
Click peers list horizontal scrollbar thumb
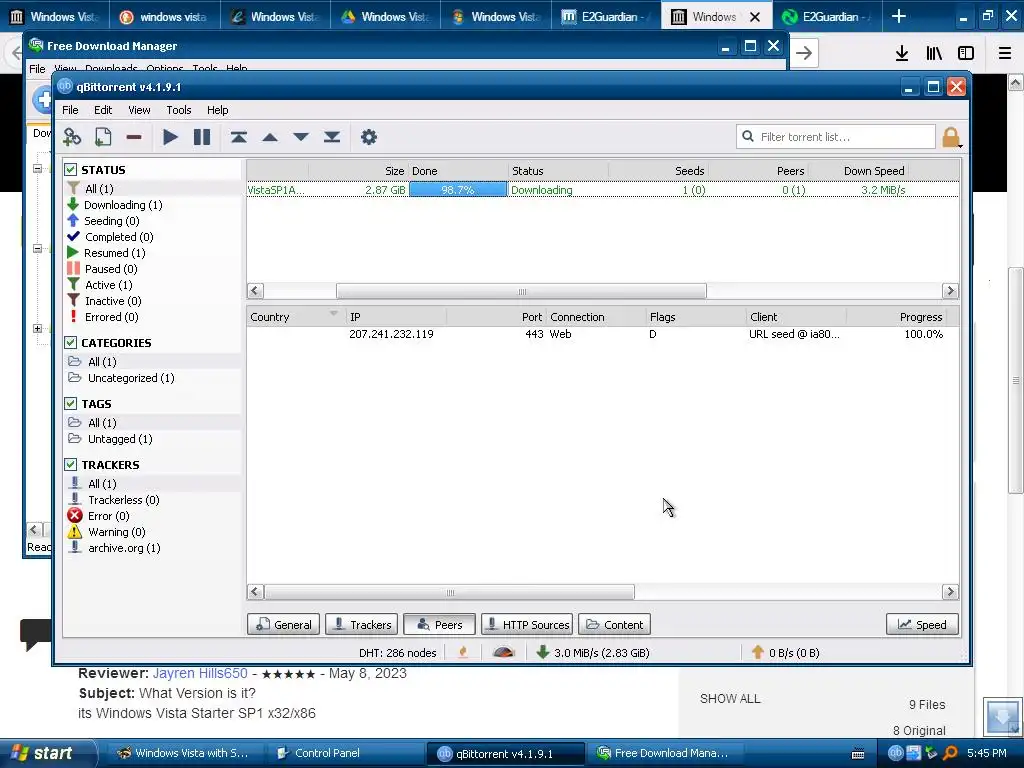(x=449, y=592)
